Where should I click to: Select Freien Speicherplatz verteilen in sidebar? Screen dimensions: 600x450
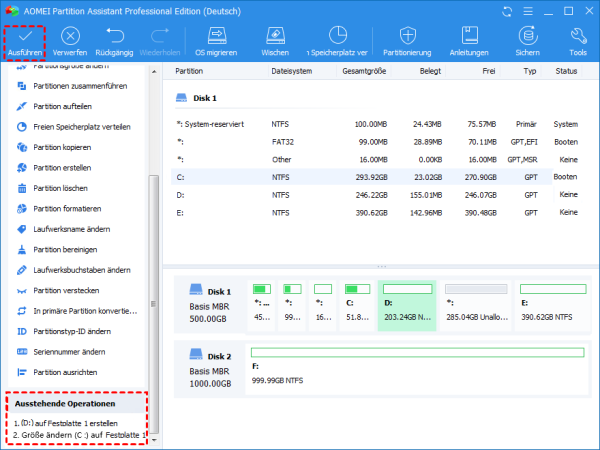pyautogui.click(x=74, y=127)
